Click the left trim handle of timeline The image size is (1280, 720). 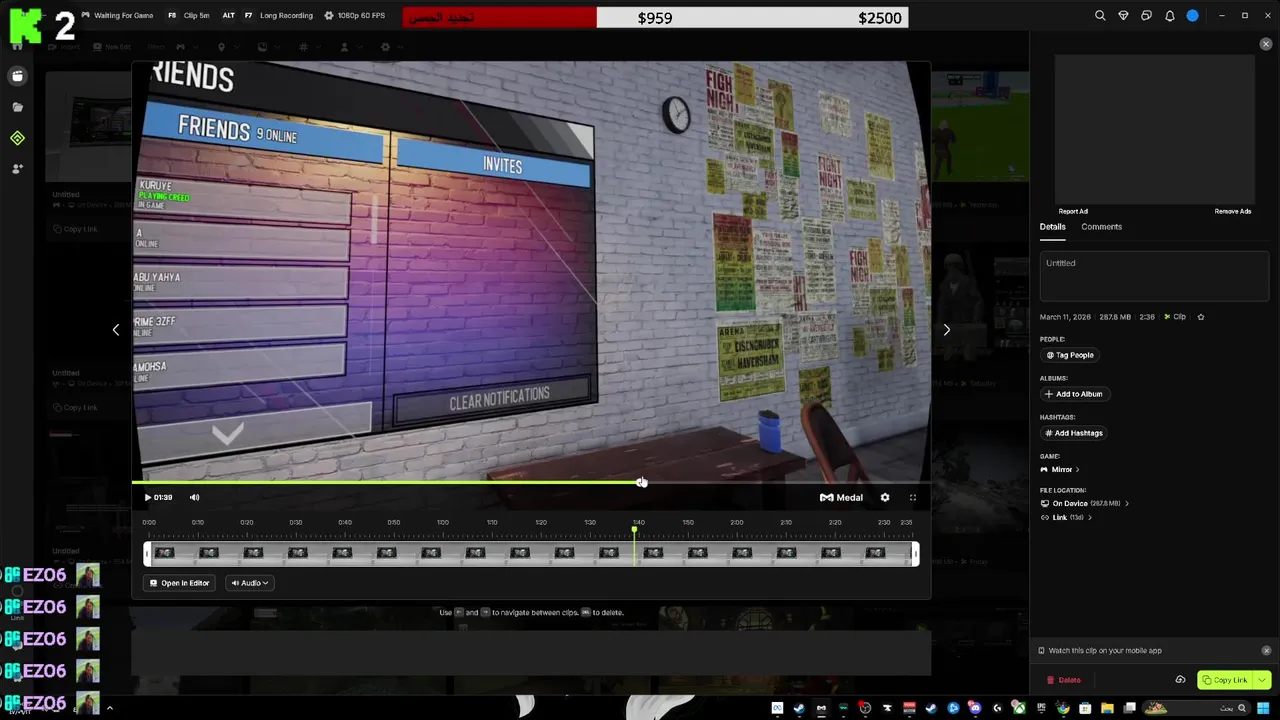147,554
